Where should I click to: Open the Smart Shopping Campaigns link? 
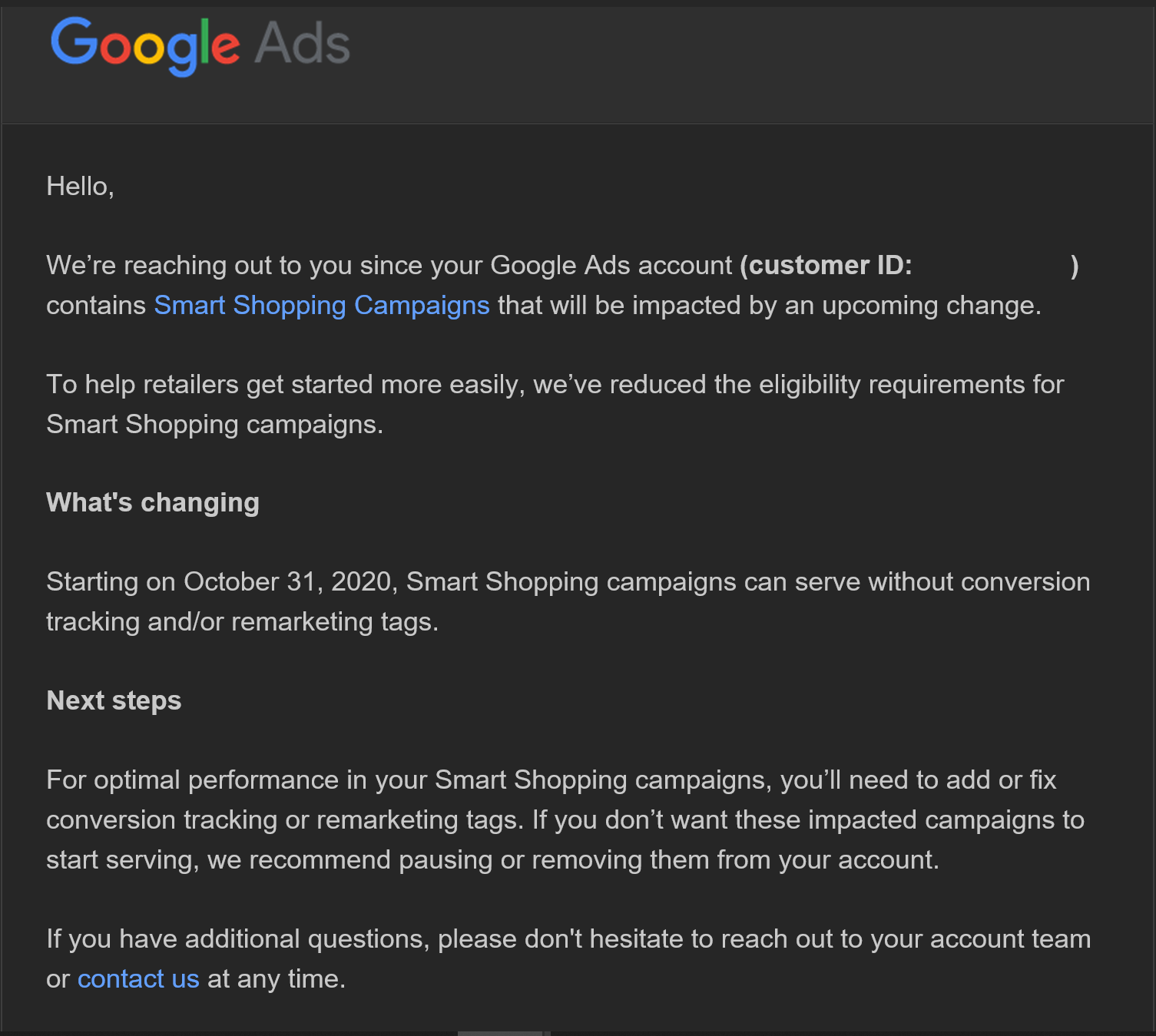tap(322, 305)
